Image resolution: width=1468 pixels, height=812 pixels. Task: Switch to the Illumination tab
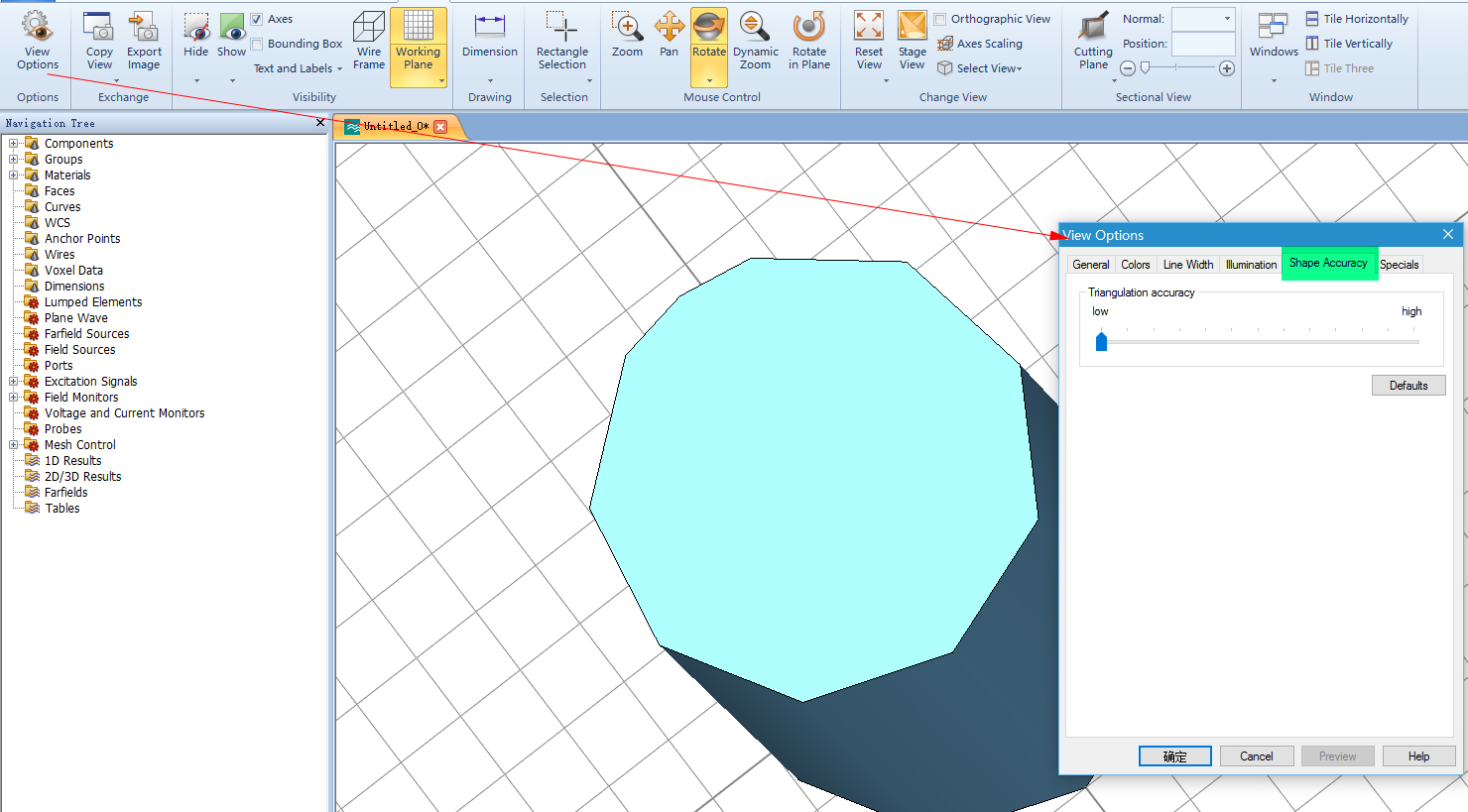1251,265
